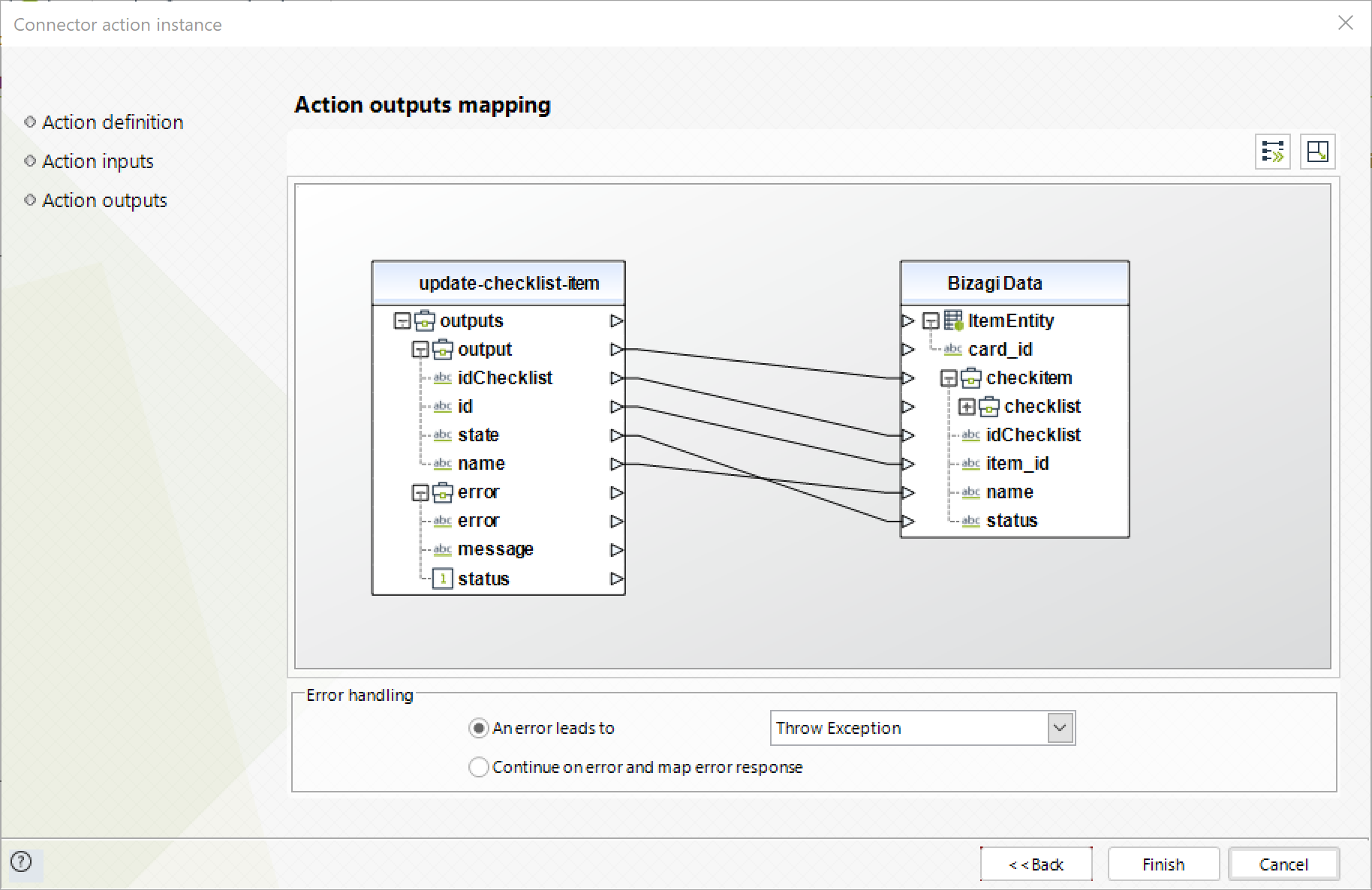This screenshot has height=890, width=1372.
Task: Click the Finish button
Action: tap(1163, 864)
